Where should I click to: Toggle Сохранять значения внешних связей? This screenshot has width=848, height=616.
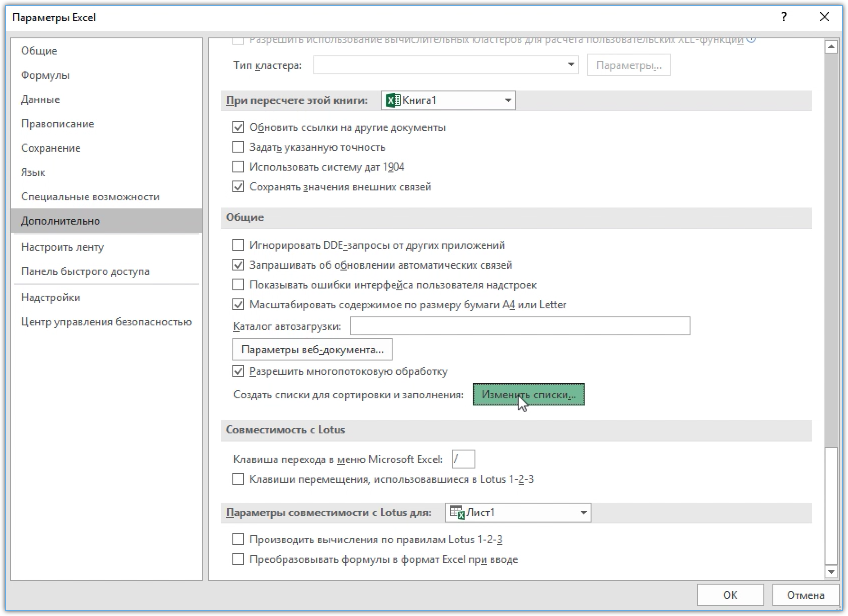[238, 187]
